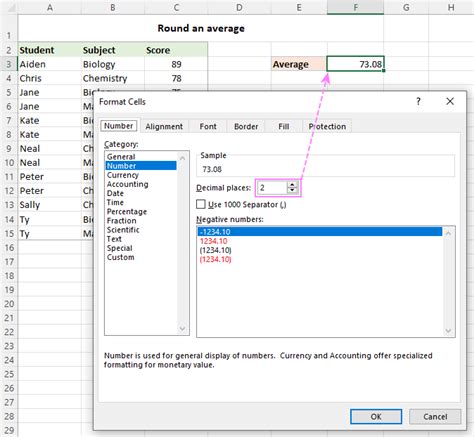The width and height of the screenshot is (474, 437).
Task: Select Currency category
Action: [141, 175]
